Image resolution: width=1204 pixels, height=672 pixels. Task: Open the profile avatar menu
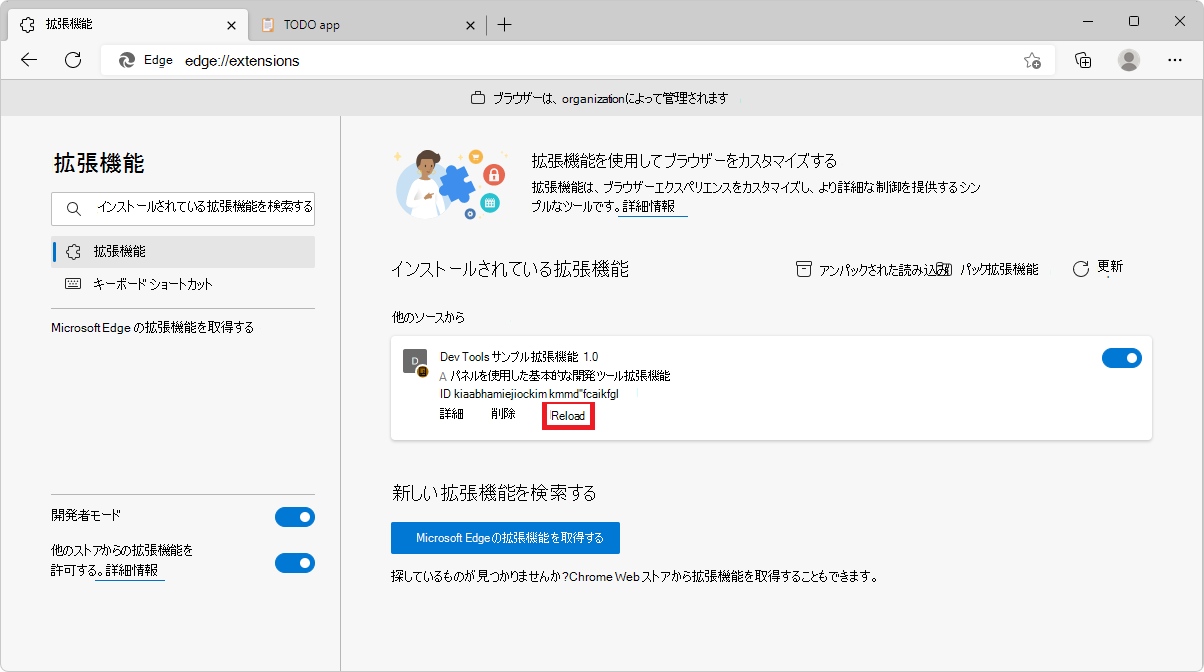1128,60
